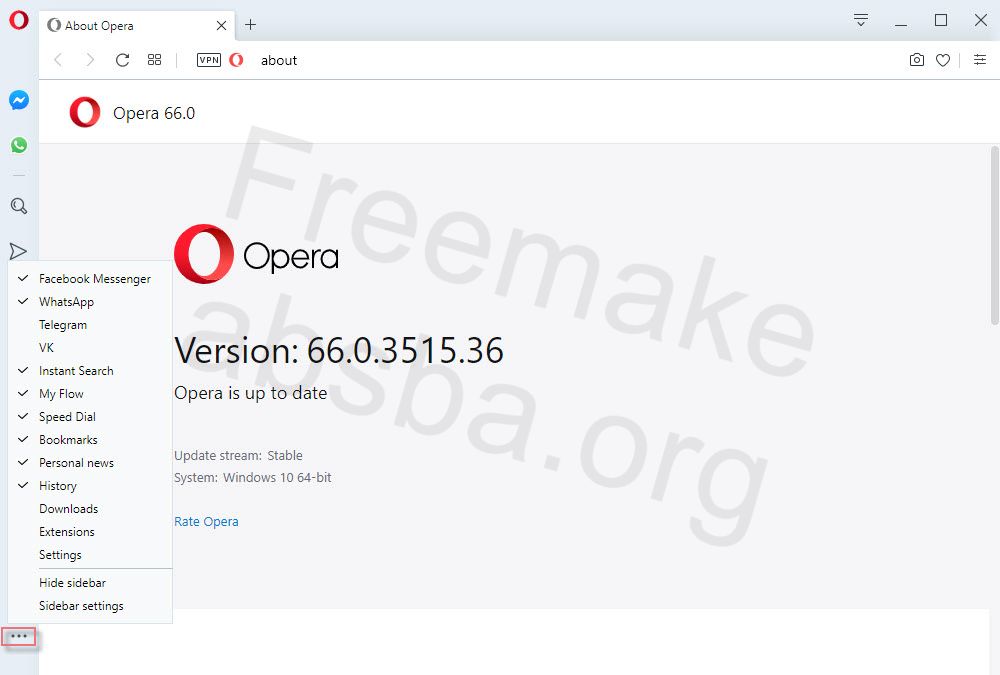Screen dimensions: 1000x675
Task: Toggle the VPN badge in address bar
Action: [x=209, y=60]
